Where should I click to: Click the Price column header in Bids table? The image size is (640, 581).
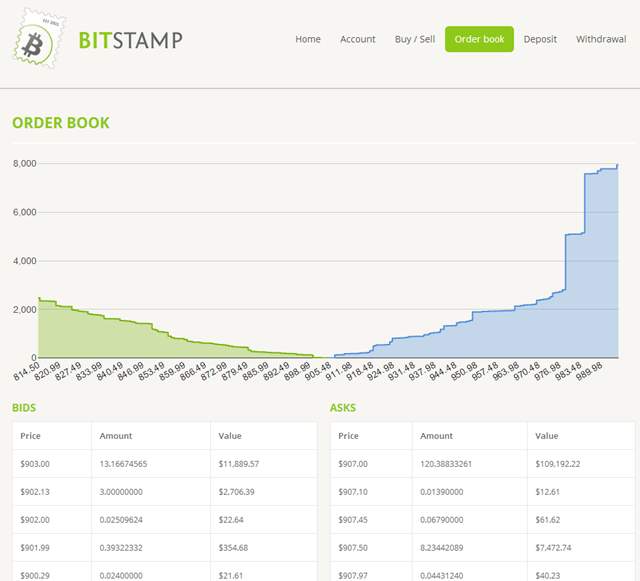[x=33, y=436]
